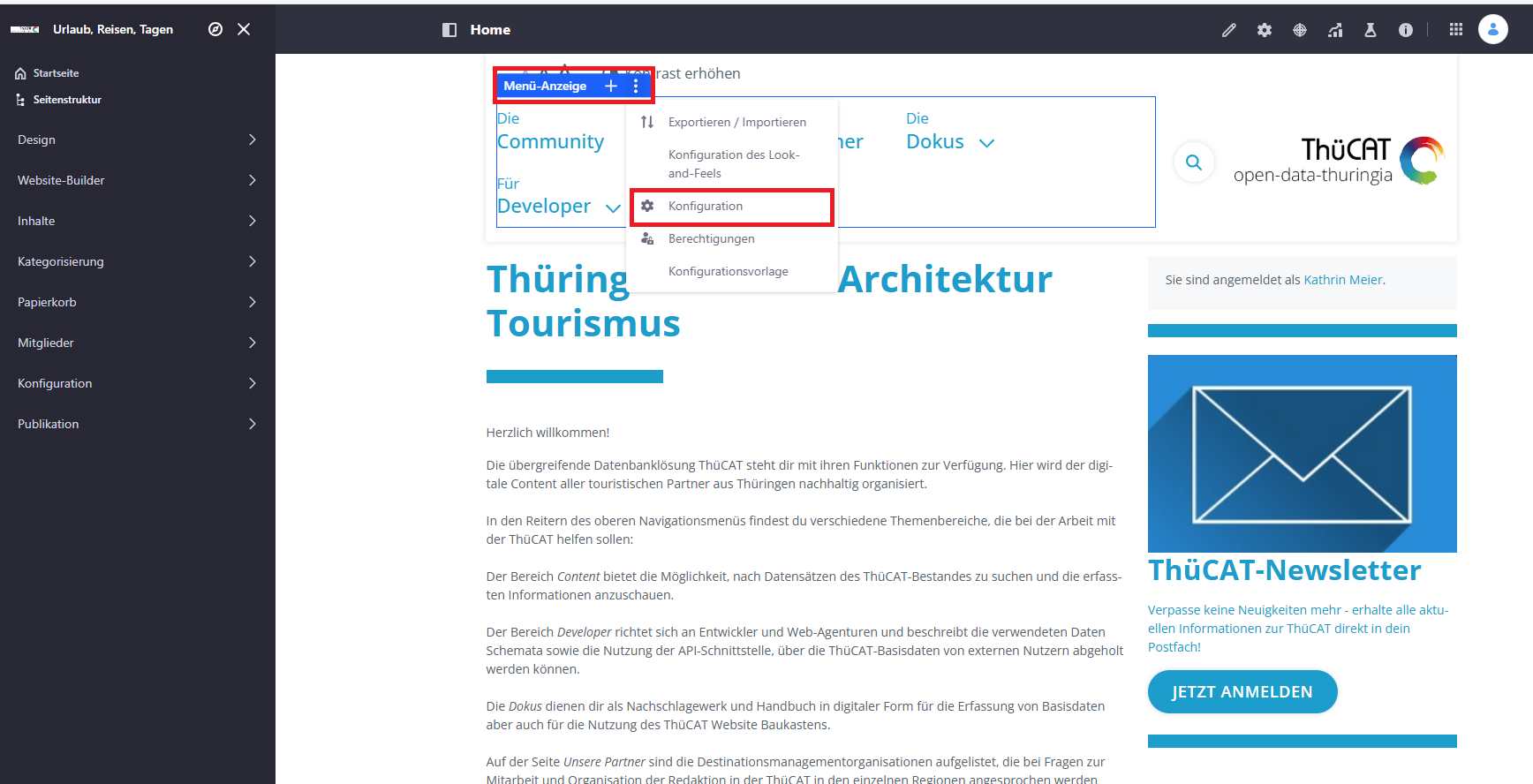The height and width of the screenshot is (784, 1533).
Task: Expand the Mitglieder section
Action: pos(138,343)
